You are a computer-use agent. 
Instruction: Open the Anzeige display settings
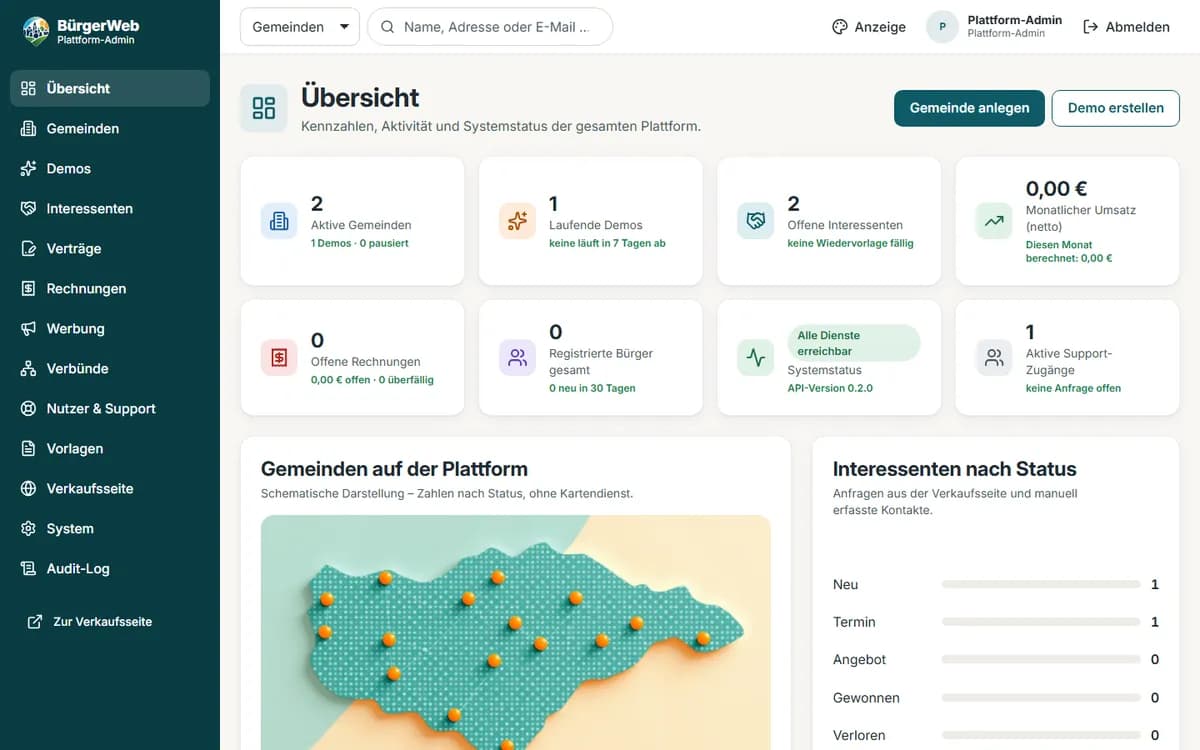click(x=869, y=27)
